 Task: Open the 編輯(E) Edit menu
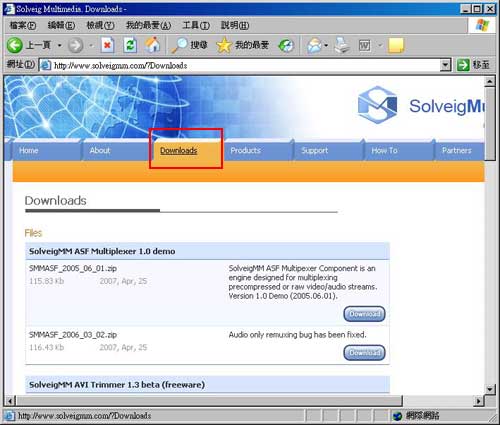pos(61,25)
